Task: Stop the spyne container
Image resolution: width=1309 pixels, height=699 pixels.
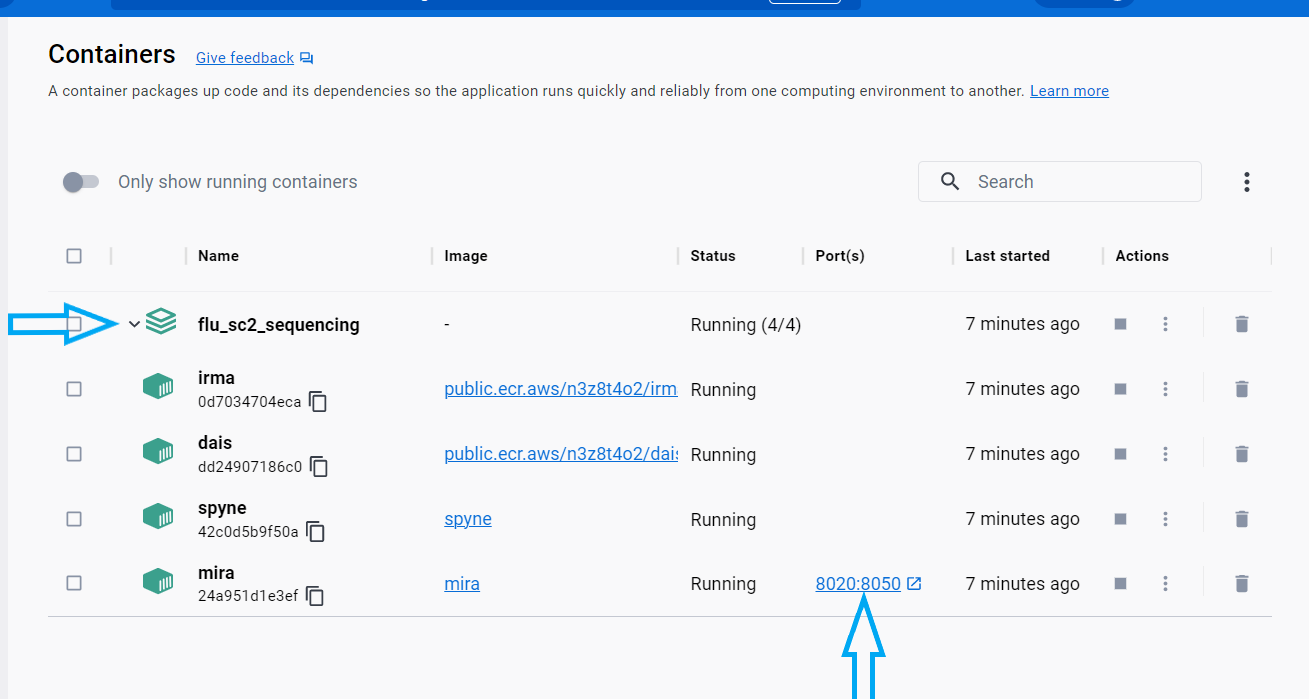Action: (1120, 519)
